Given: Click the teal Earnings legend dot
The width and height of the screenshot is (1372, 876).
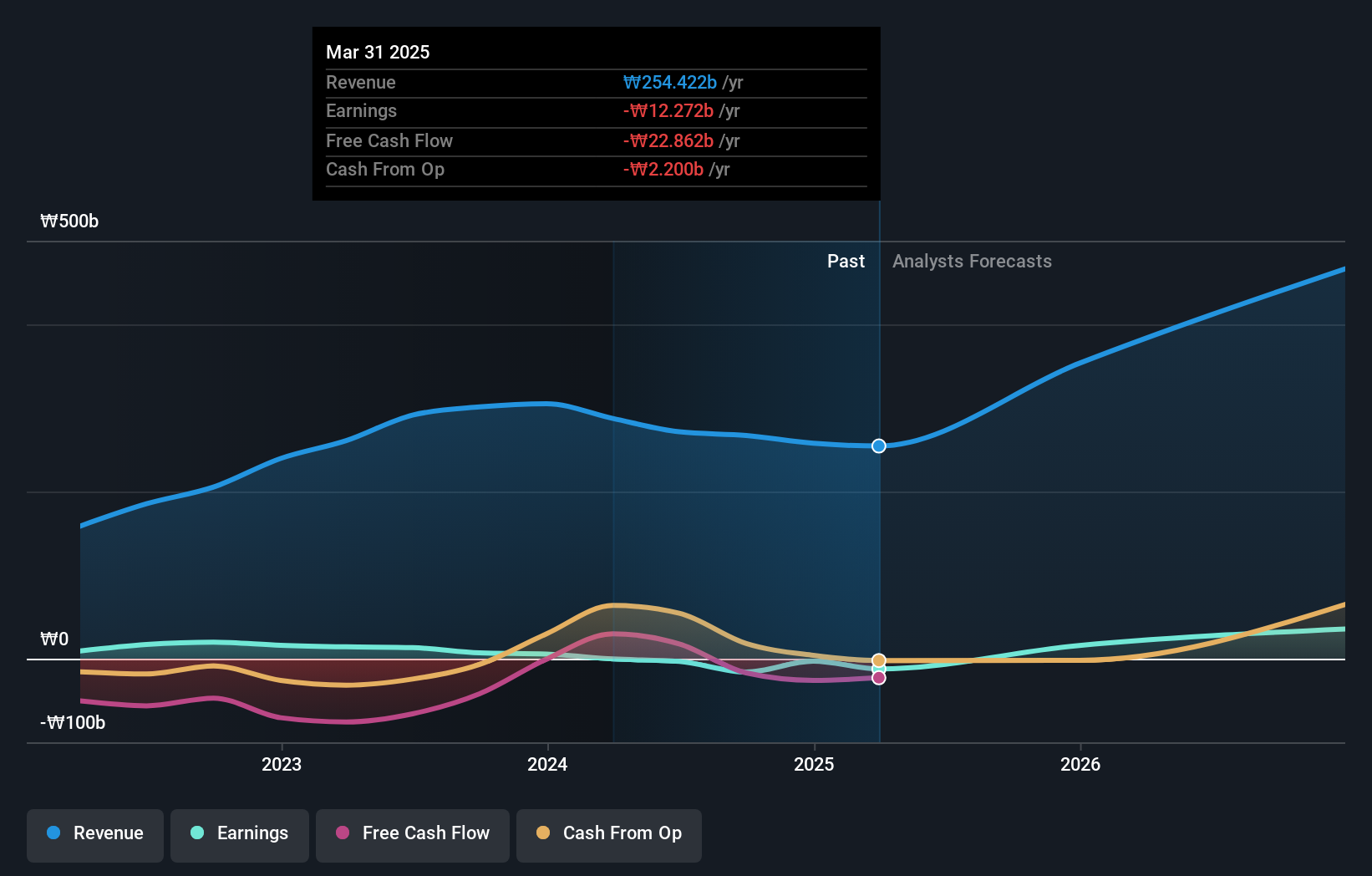Looking at the screenshot, I should click(197, 833).
